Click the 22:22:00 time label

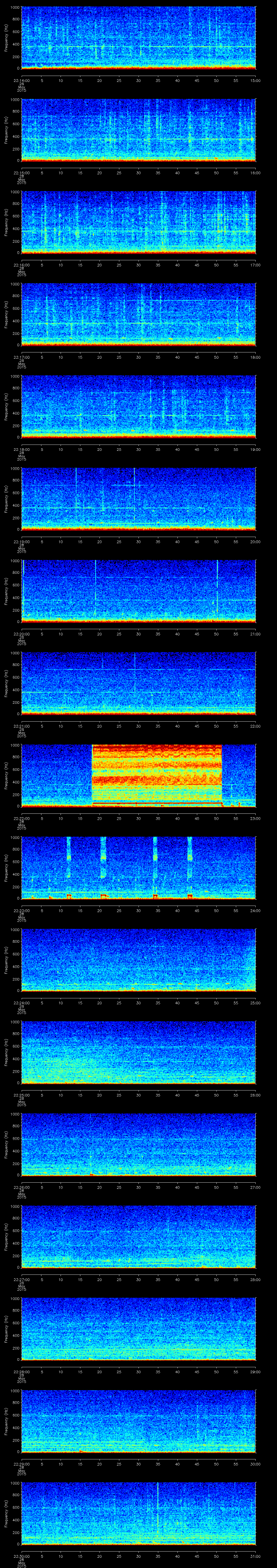[x=21, y=818]
